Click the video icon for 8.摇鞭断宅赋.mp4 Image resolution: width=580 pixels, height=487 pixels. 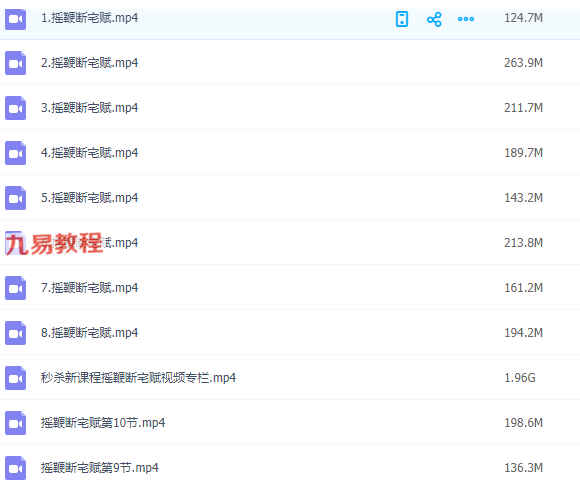16,333
